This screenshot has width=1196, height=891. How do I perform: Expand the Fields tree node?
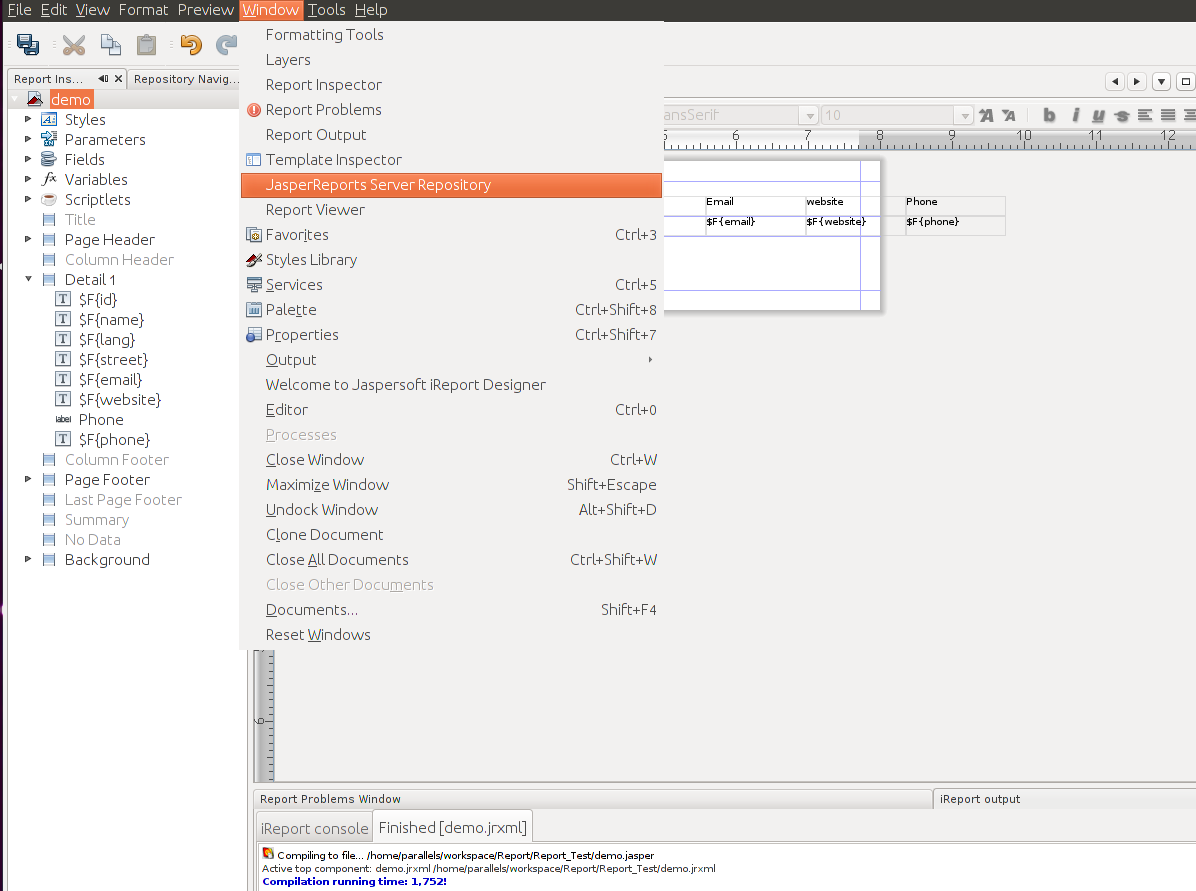28,159
